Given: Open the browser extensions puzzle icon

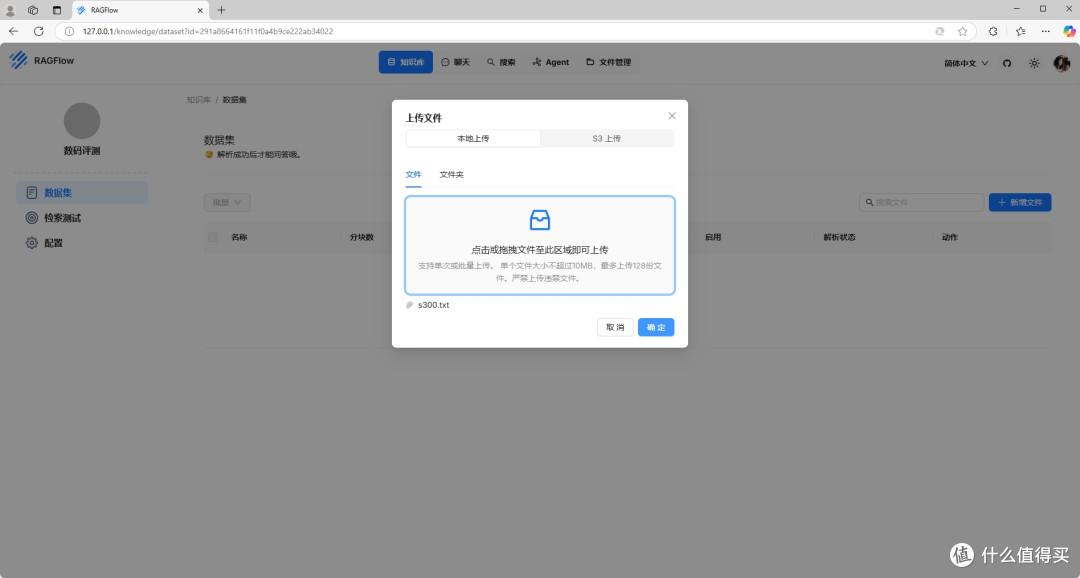Looking at the screenshot, I should coord(993,31).
